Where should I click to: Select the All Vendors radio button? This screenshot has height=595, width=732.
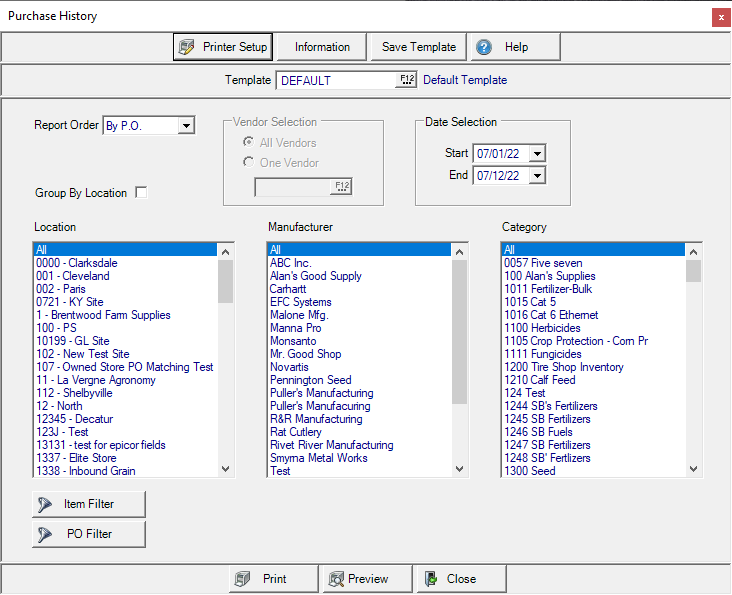[248, 143]
